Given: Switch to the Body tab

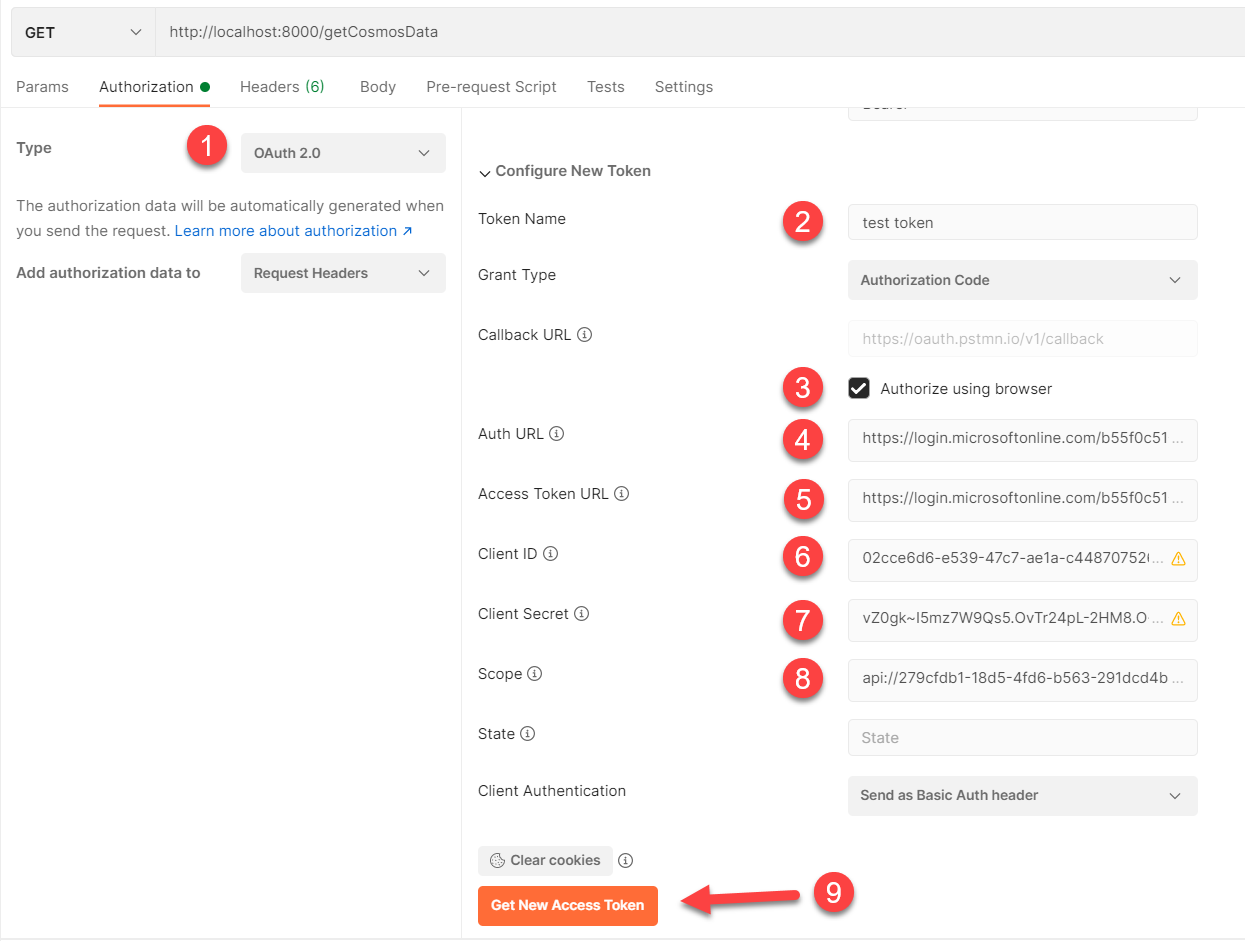Looking at the screenshot, I should 378,87.
